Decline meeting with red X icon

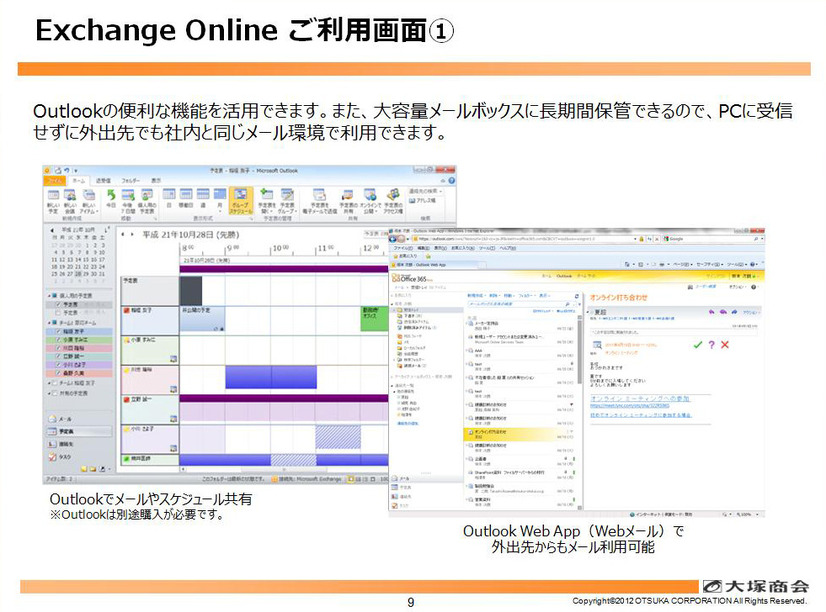(x=725, y=345)
